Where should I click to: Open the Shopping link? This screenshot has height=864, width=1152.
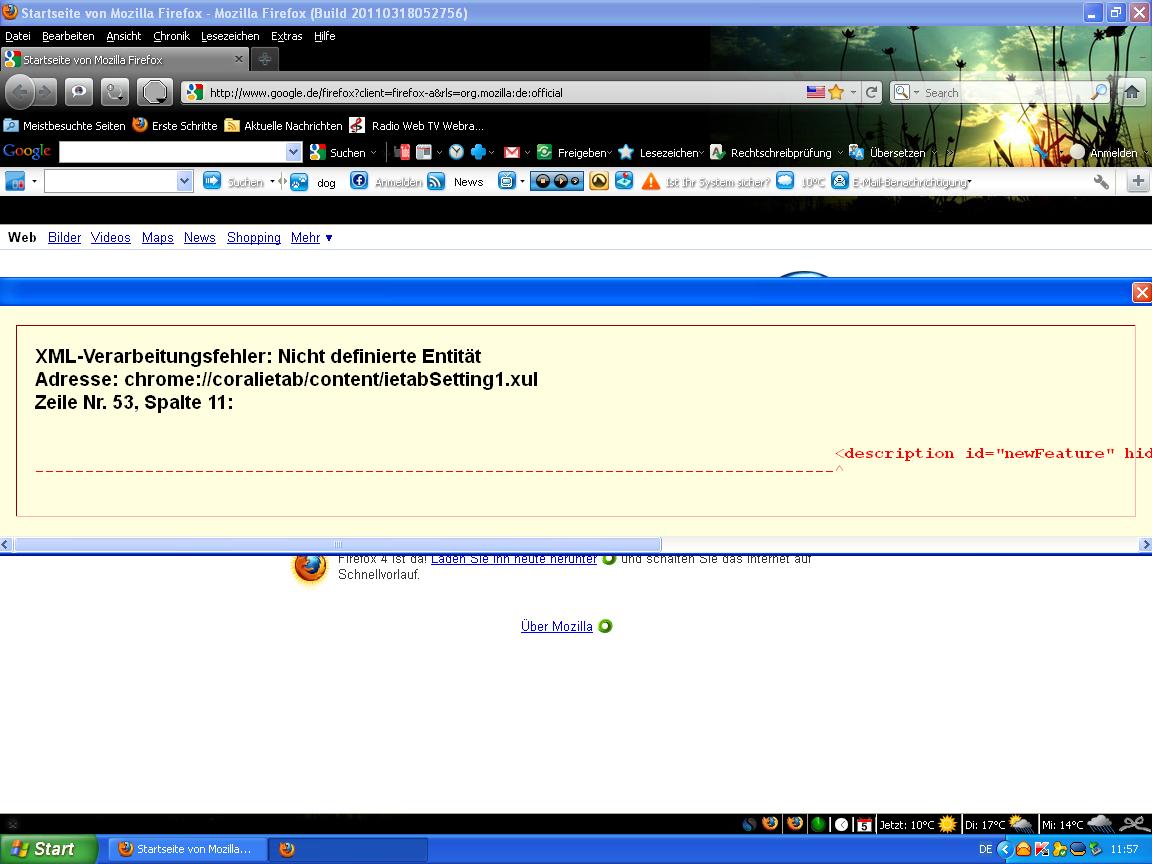253,237
